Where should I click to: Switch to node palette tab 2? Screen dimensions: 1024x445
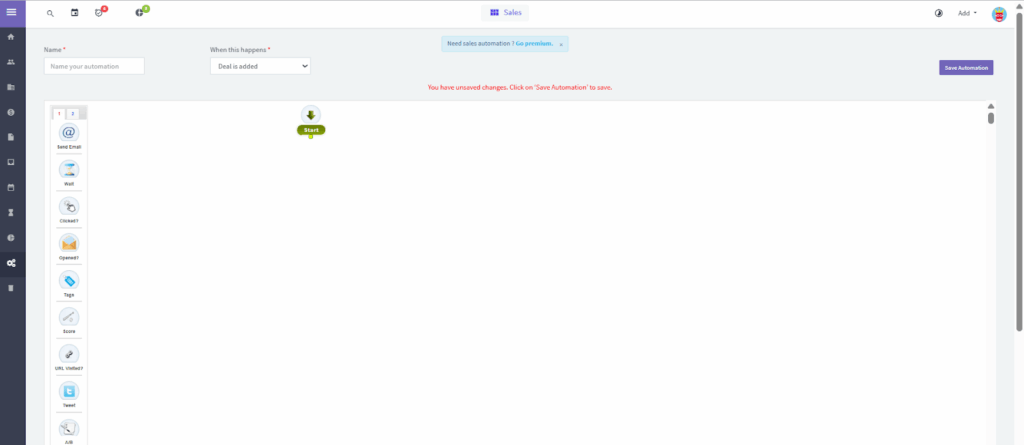coord(73,114)
